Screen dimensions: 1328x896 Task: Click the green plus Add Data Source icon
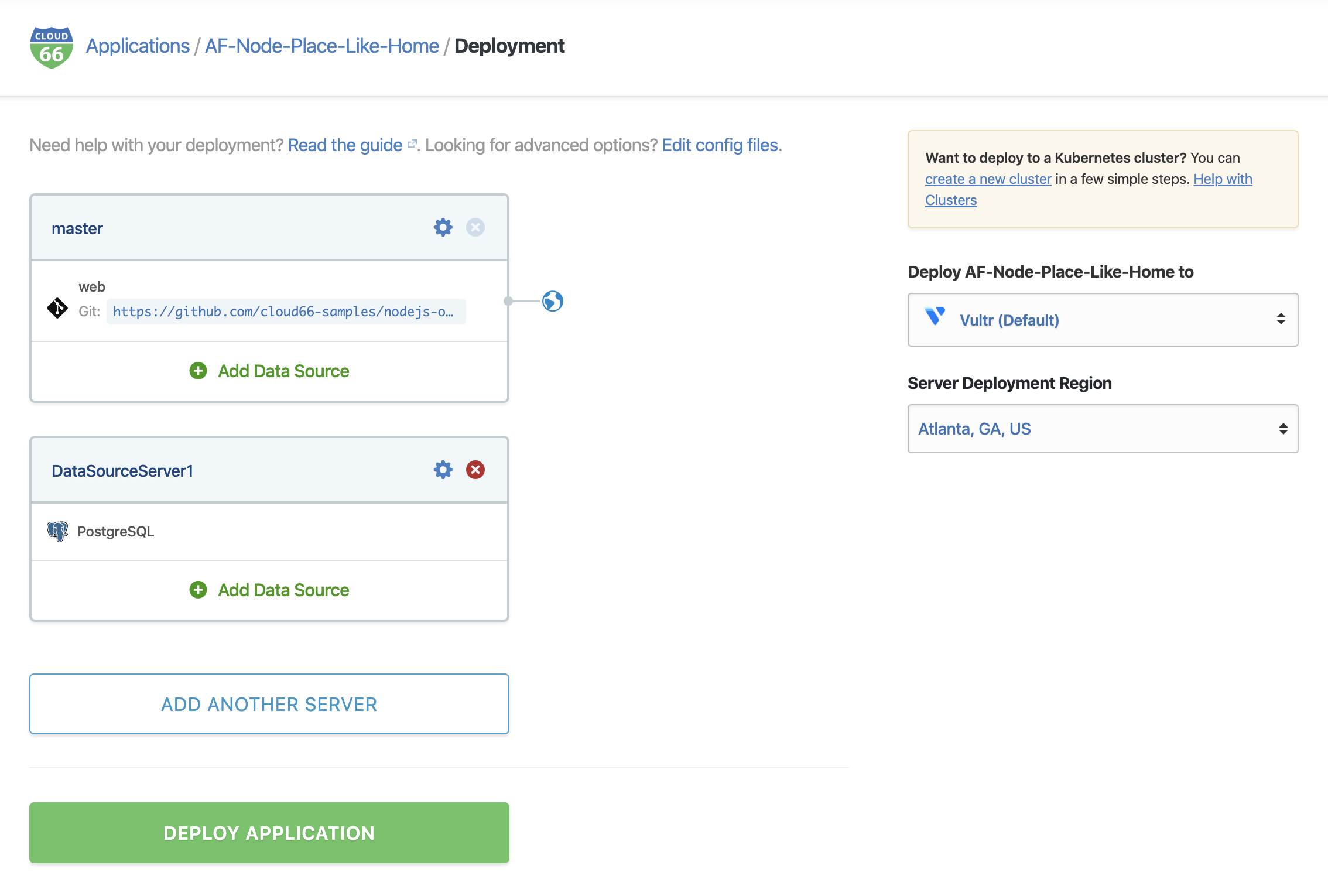(197, 371)
